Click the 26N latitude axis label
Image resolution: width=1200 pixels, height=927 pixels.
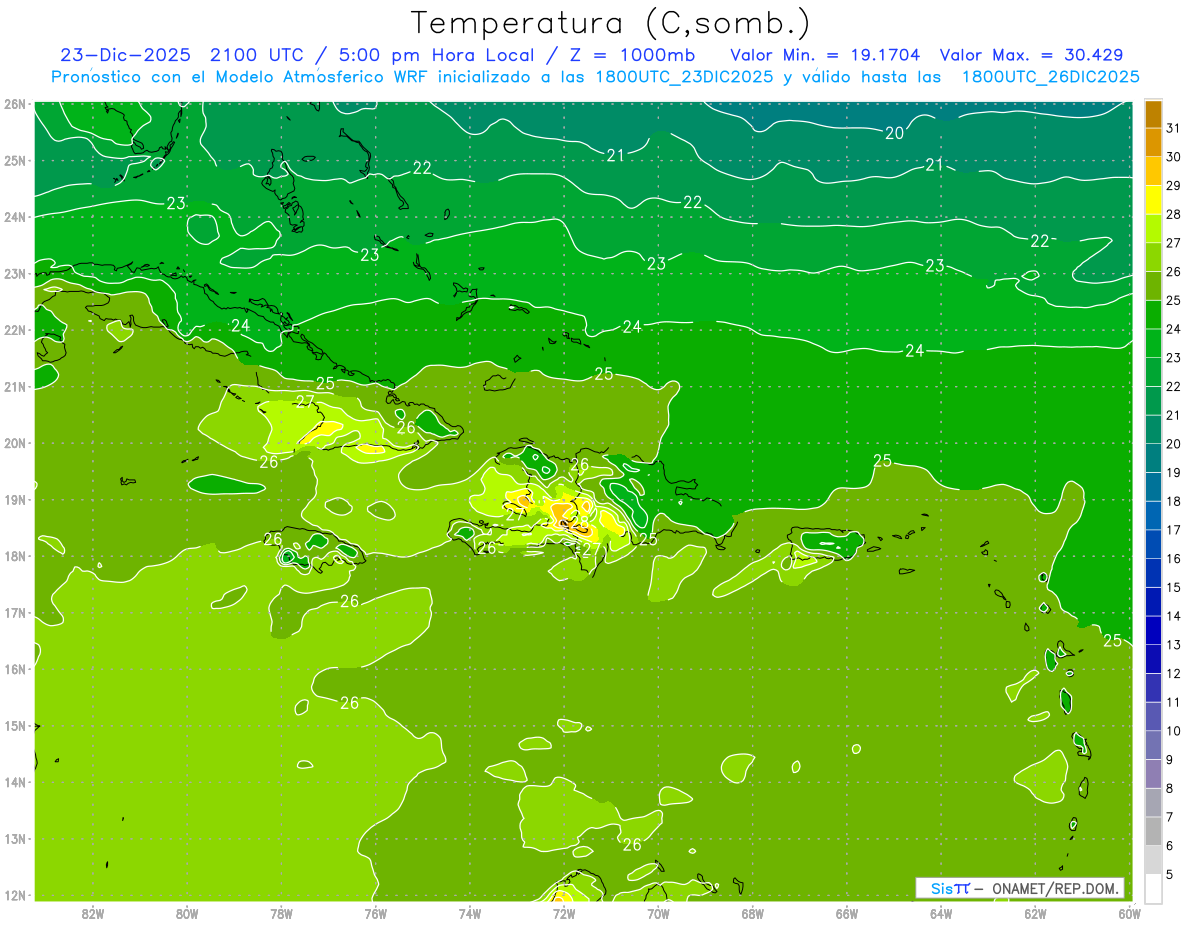(x=14, y=104)
